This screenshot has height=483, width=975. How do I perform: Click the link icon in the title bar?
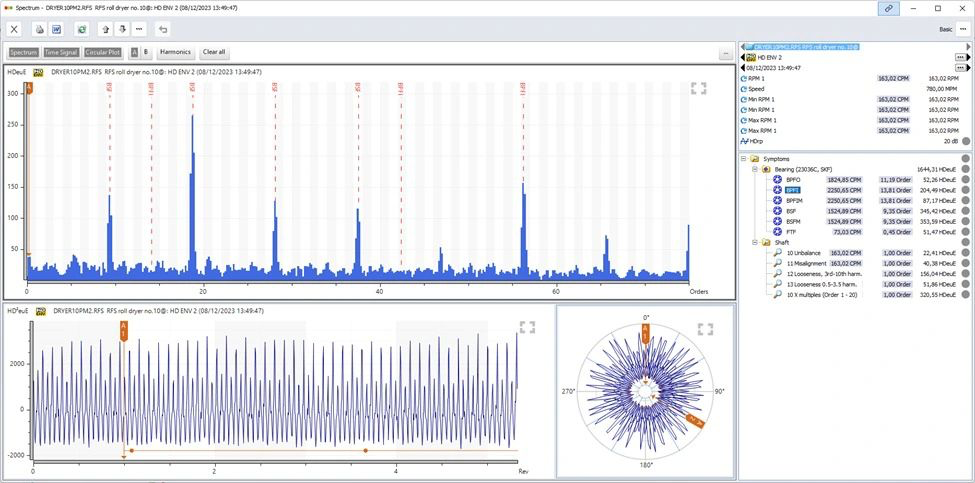coord(889,9)
